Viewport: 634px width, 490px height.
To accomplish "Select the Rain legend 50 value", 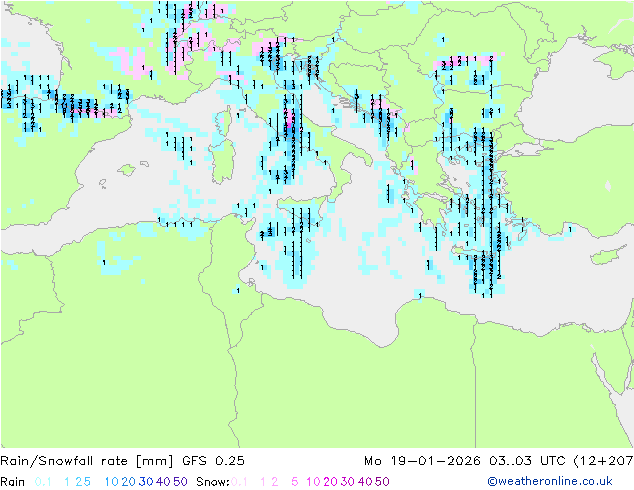I will click(180, 482).
